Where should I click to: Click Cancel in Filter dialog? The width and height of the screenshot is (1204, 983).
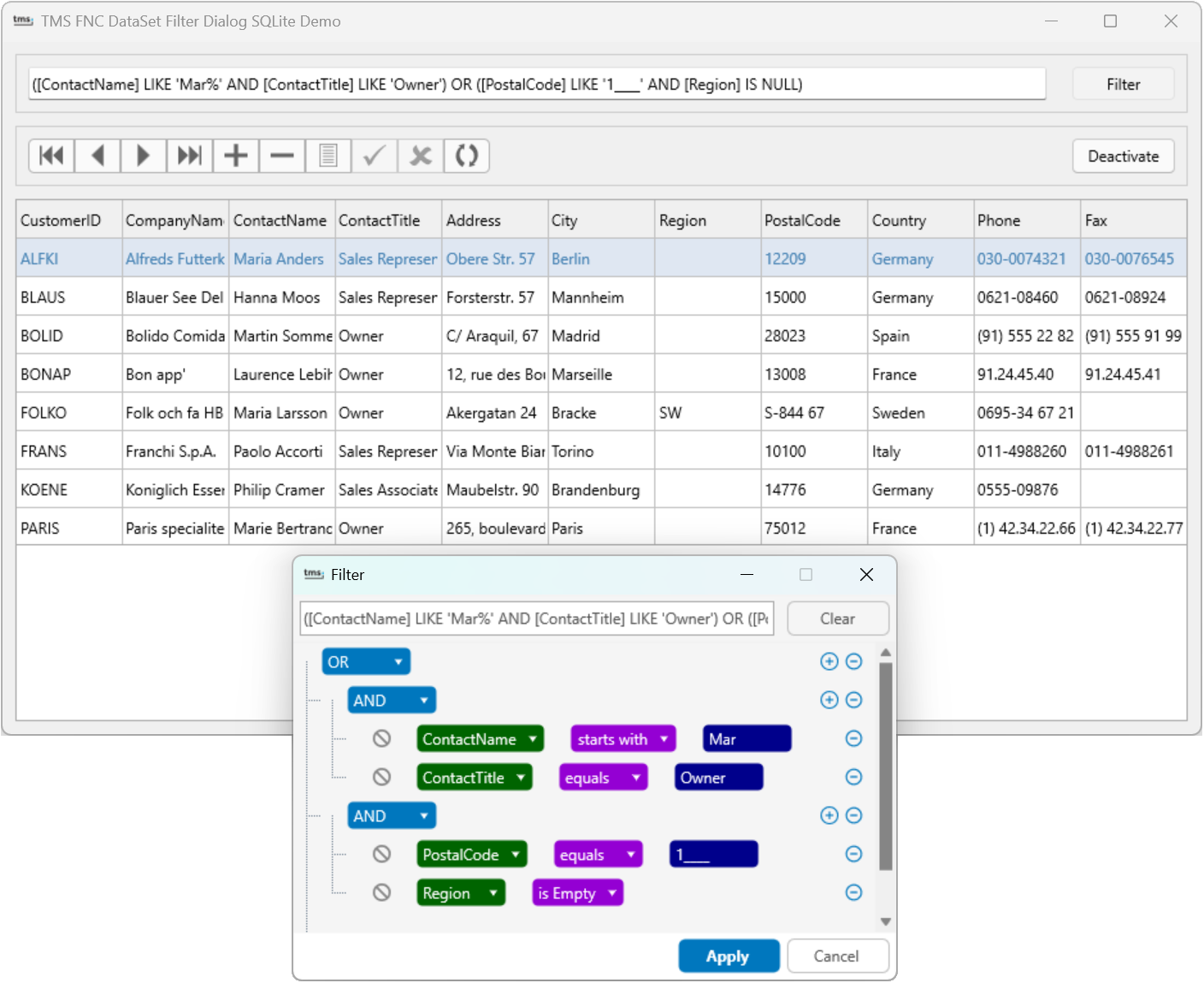pos(837,956)
